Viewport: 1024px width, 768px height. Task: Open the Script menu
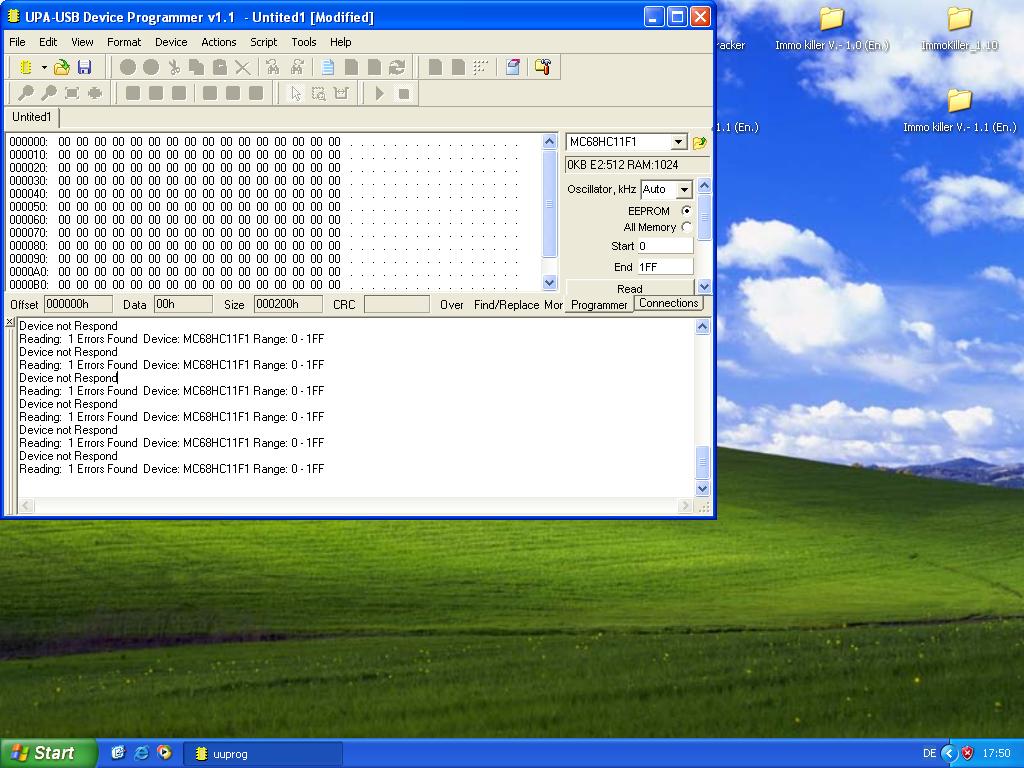263,42
